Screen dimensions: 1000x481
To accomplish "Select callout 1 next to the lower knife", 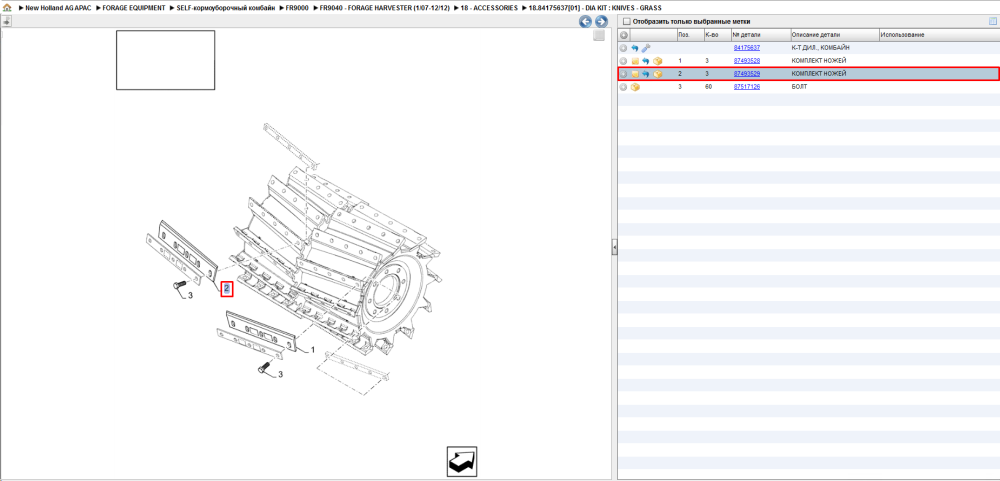I will tap(312, 350).
